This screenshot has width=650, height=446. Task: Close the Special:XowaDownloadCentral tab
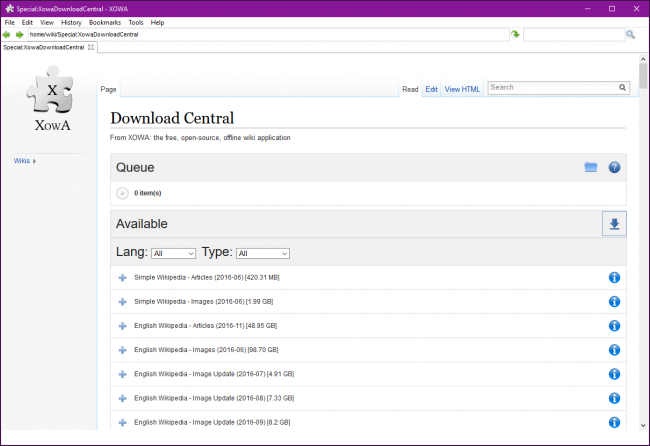[91, 47]
